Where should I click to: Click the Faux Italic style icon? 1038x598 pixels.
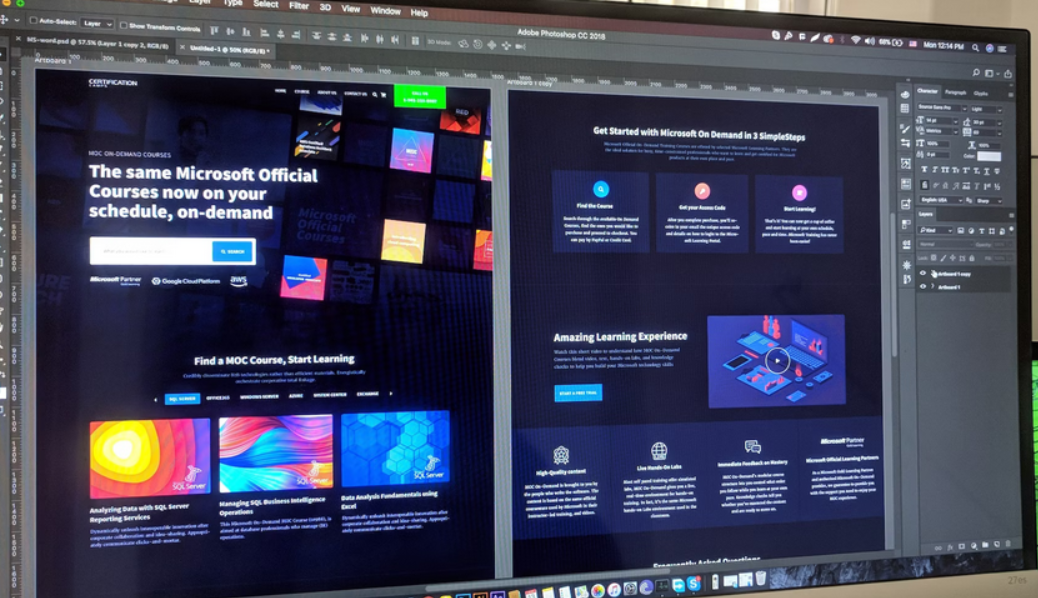tap(935, 170)
